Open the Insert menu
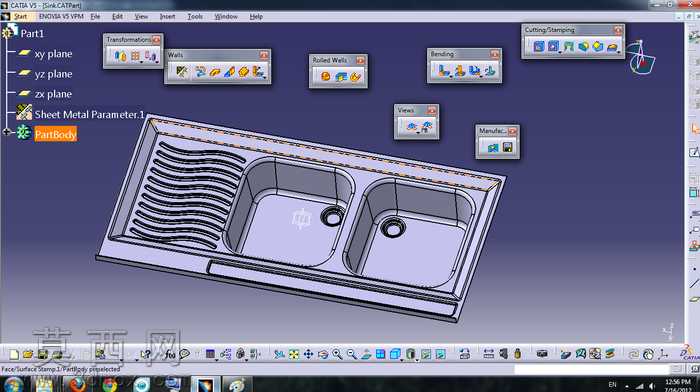Viewport: 700px width, 392px height. coord(167,17)
